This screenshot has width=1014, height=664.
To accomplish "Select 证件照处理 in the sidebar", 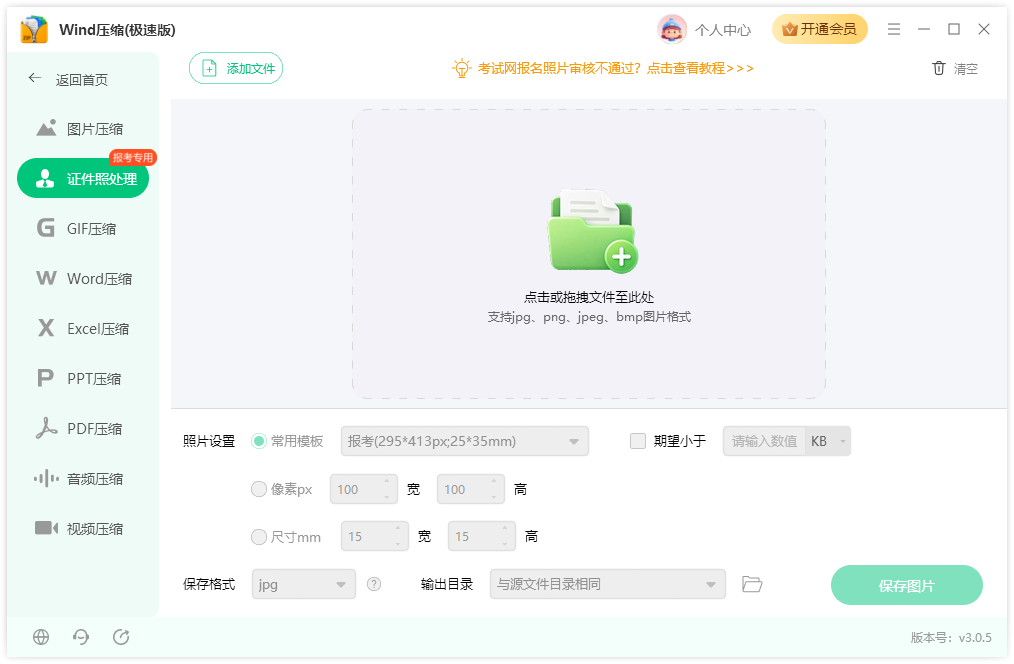I will point(83,178).
